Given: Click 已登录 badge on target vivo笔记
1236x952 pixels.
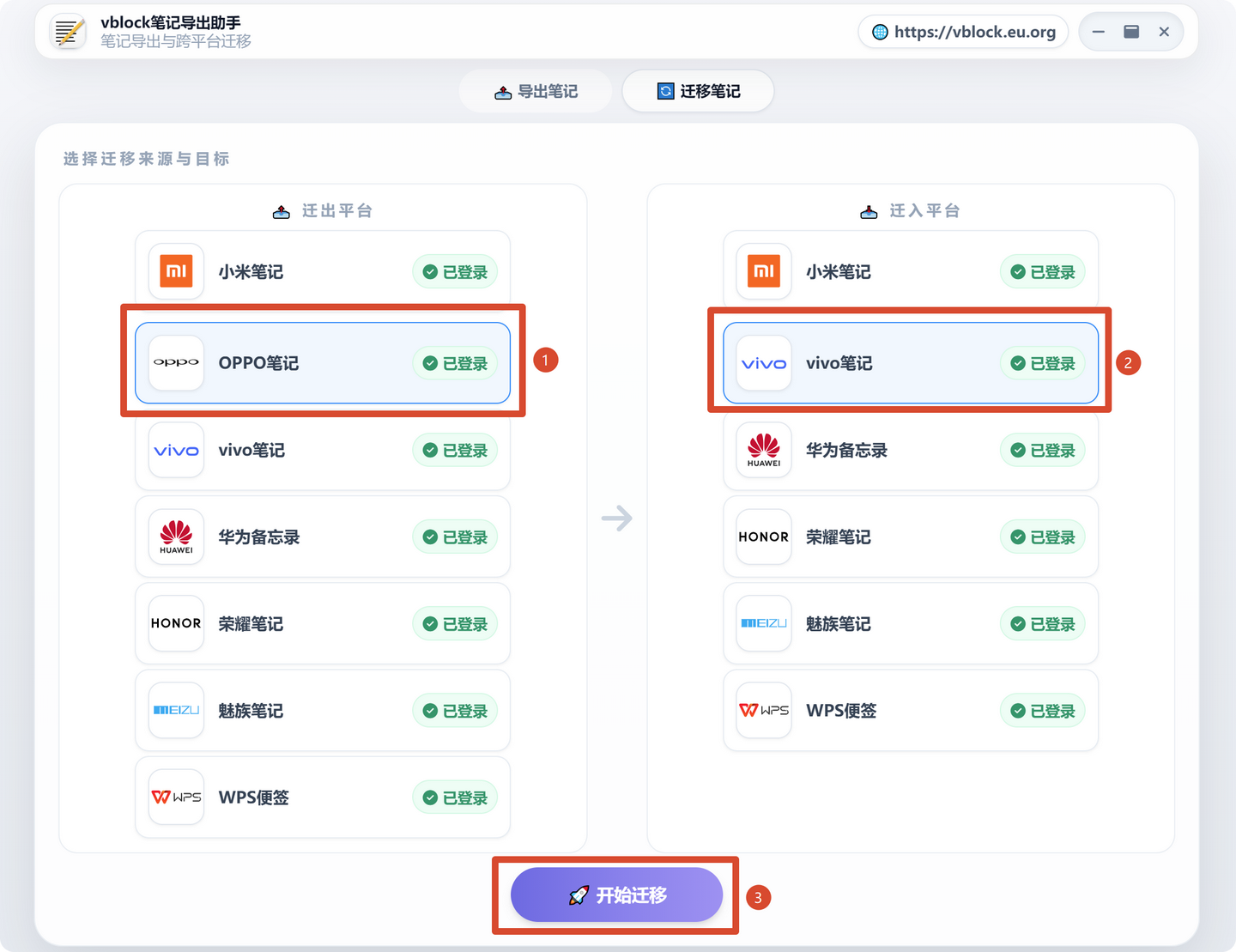Looking at the screenshot, I should pyautogui.click(x=1043, y=363).
